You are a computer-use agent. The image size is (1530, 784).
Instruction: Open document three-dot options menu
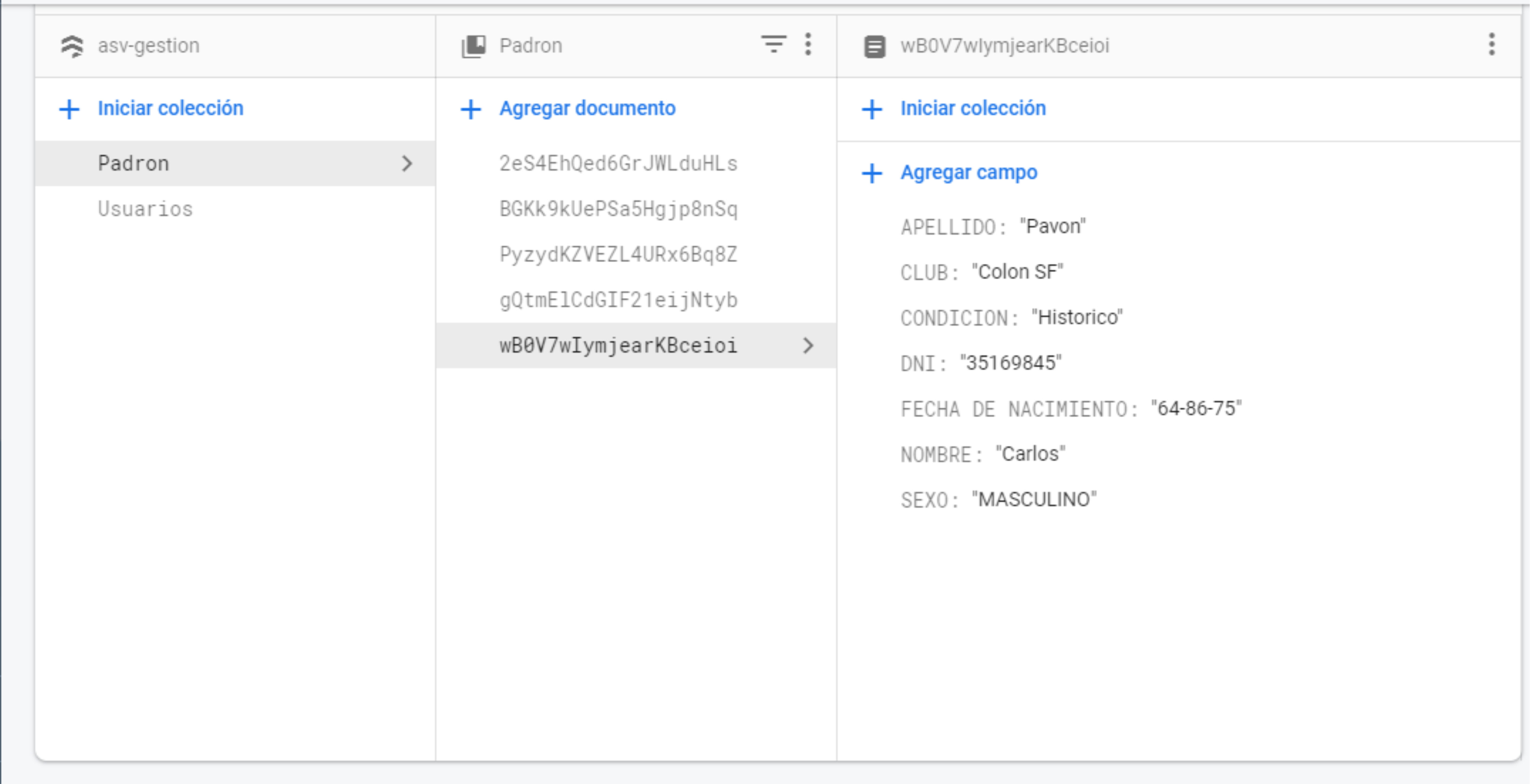(x=1491, y=44)
